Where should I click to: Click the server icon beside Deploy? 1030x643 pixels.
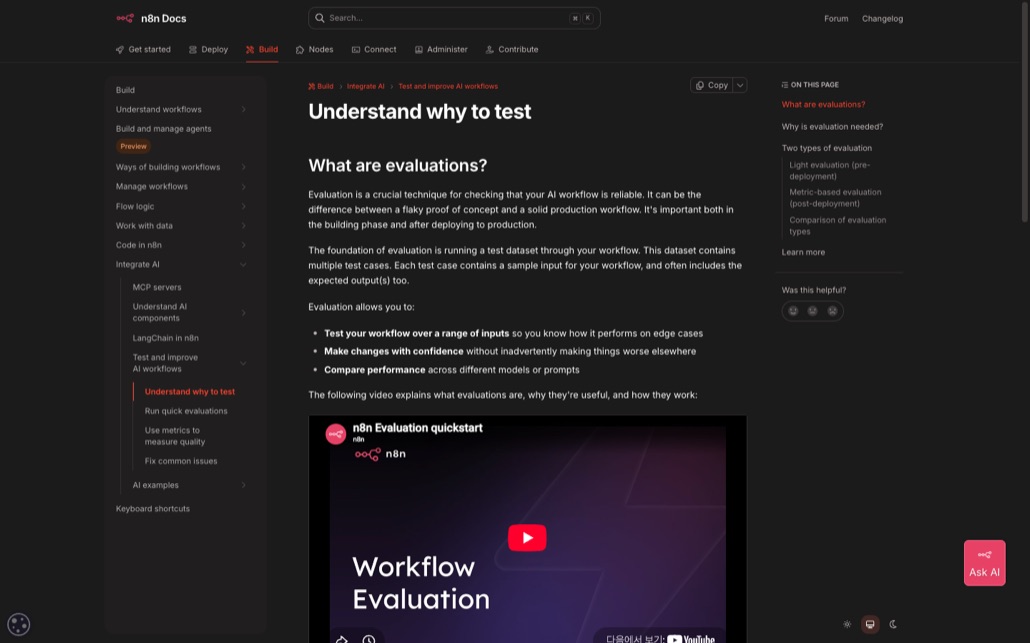[x=192, y=50]
